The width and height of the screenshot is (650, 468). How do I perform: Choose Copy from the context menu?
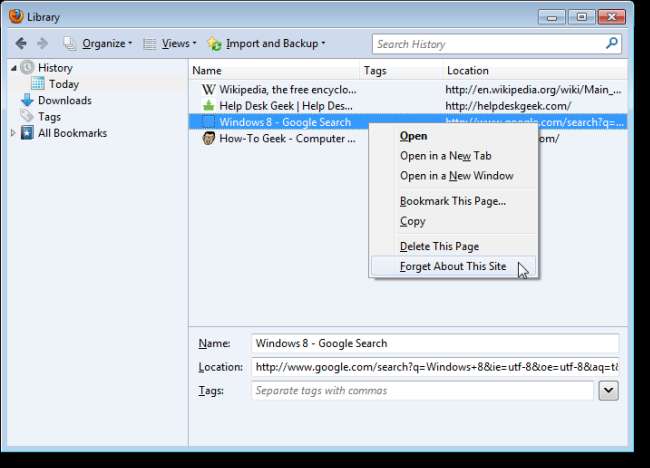pyautogui.click(x=454, y=221)
